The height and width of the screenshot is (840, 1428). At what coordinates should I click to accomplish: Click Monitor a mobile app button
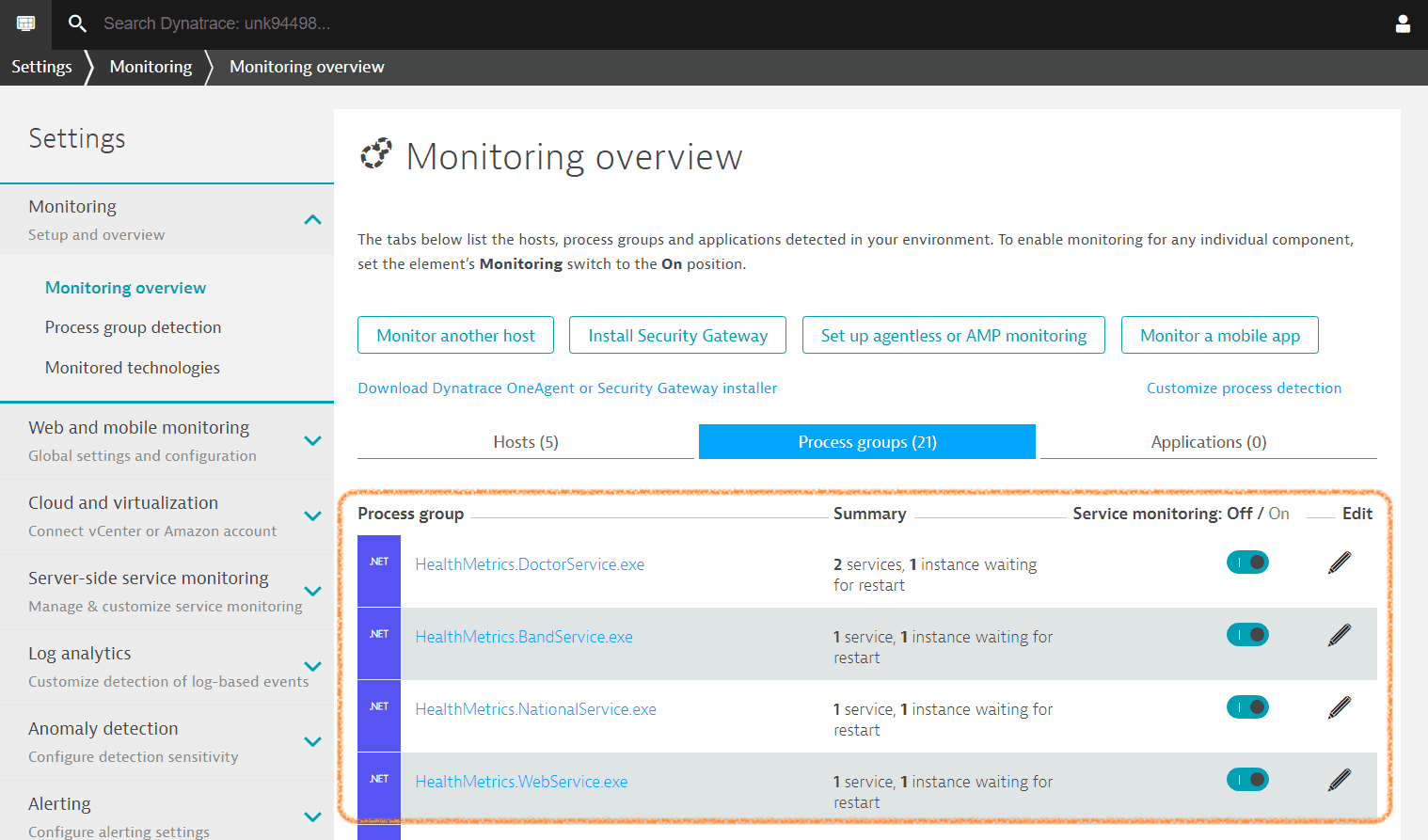point(1220,335)
